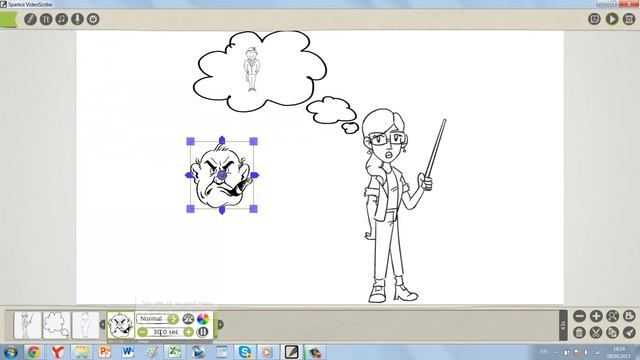Screen dimensions: 640x360
Task: Open the canvas paper options icon
Action: click(x=594, y=19)
